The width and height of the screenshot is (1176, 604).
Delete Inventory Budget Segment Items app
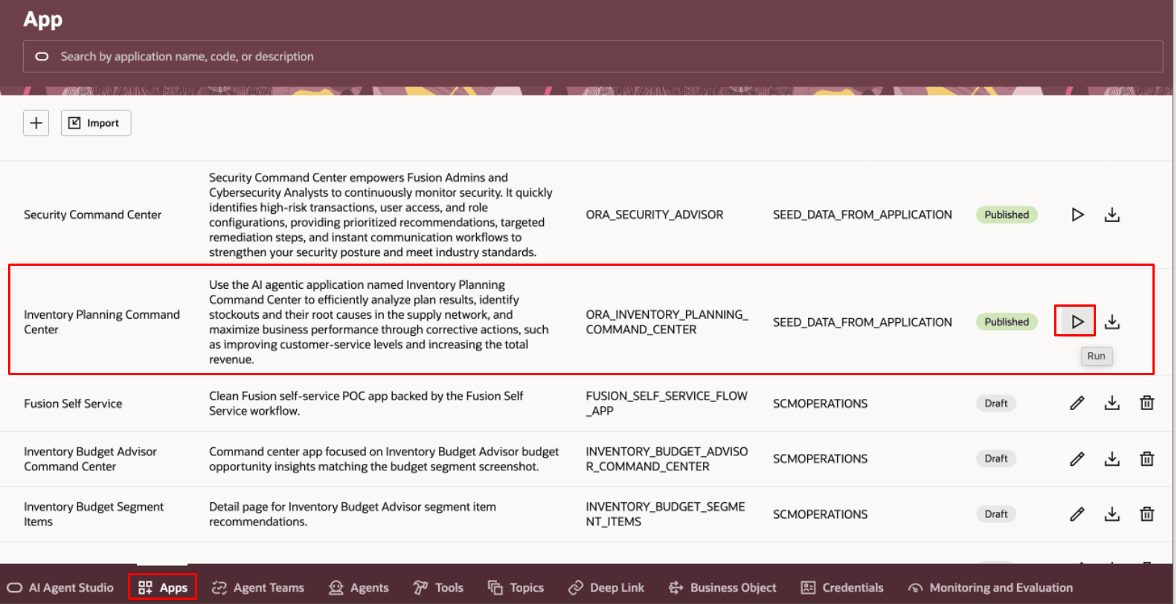(1147, 514)
